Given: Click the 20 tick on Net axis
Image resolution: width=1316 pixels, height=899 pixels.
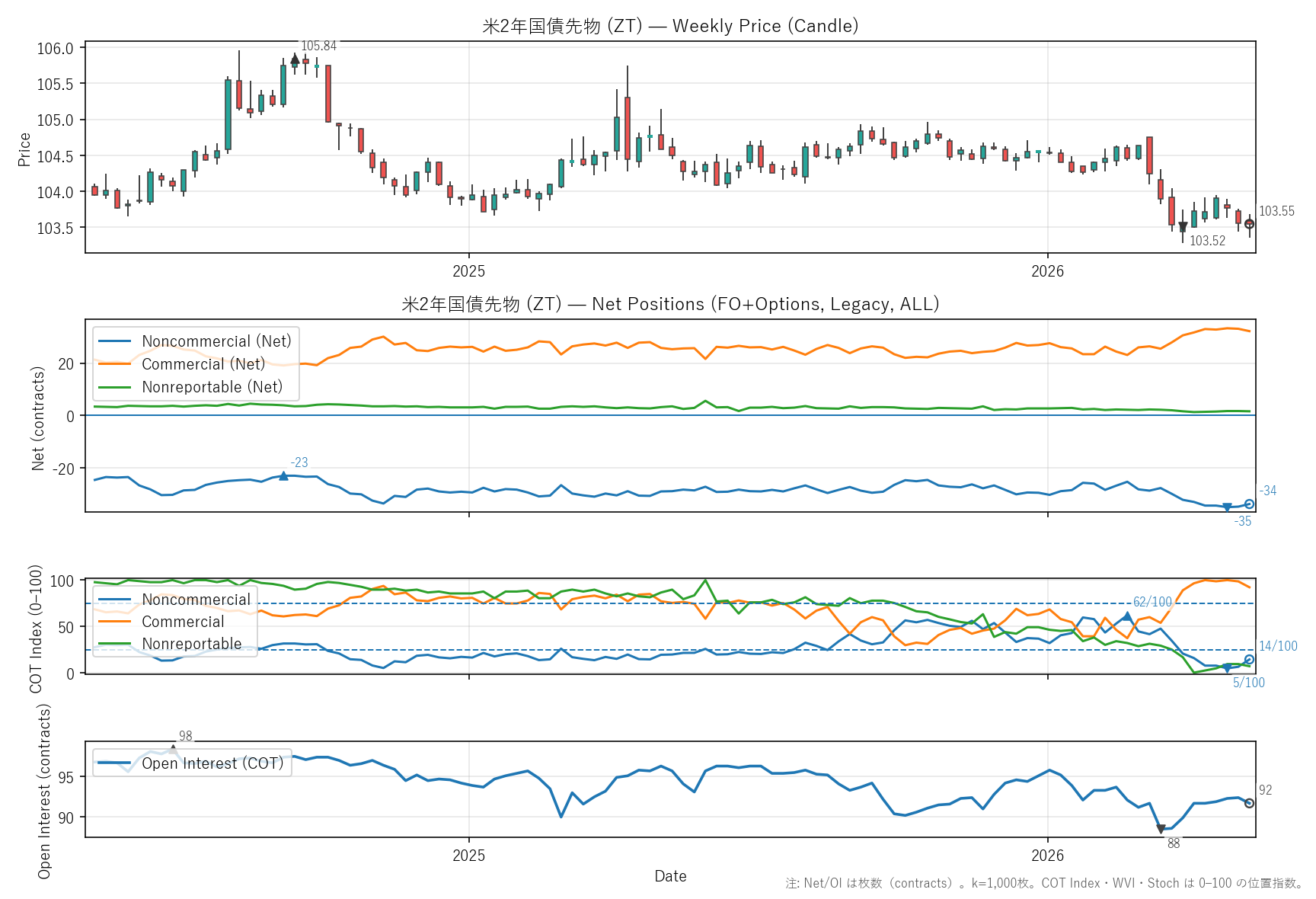Looking at the screenshot, I should point(66,364).
